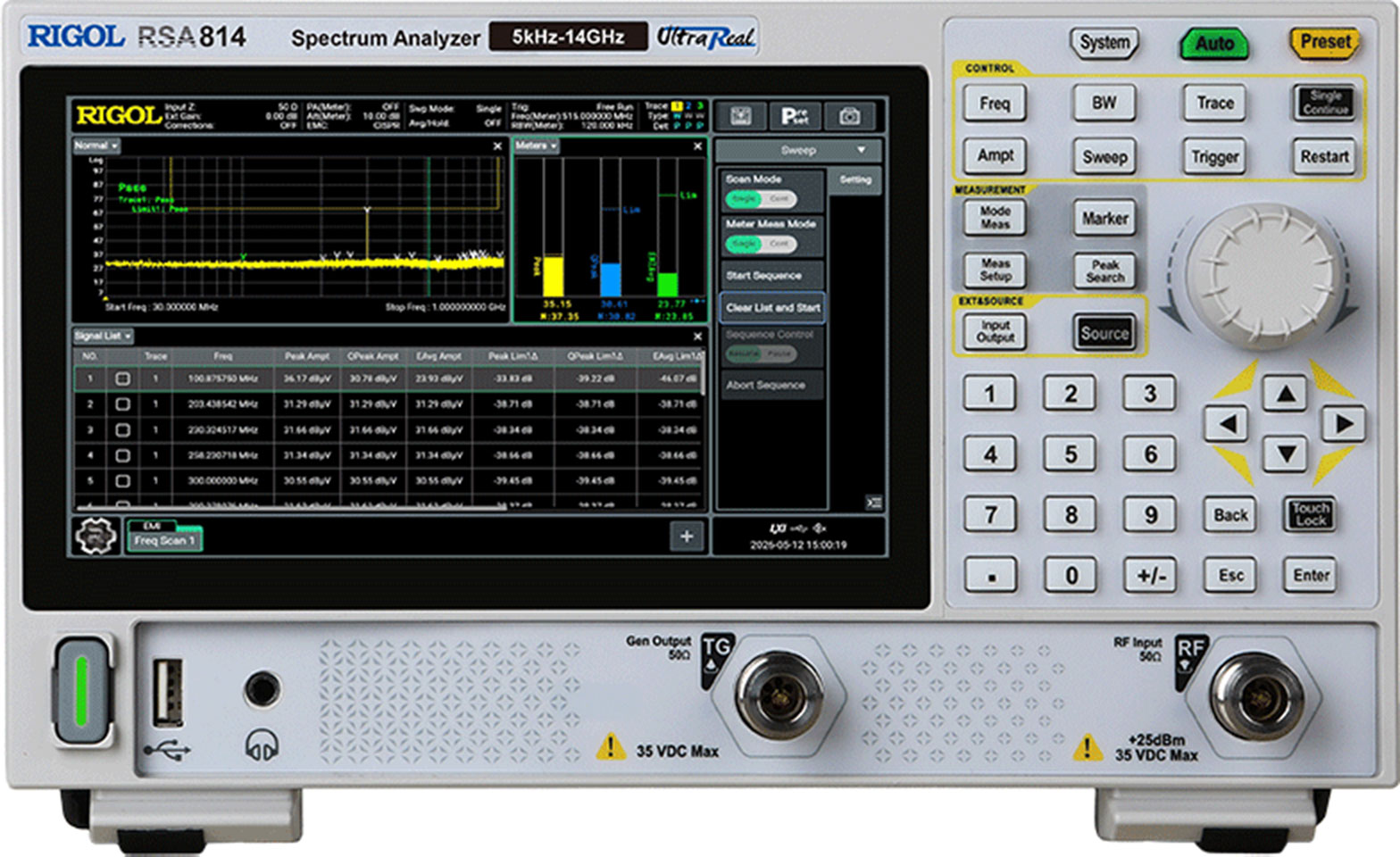Viewport: 1400px width, 857px height.
Task: Select 203.438542 MHz frequency cell
Action: [222, 404]
